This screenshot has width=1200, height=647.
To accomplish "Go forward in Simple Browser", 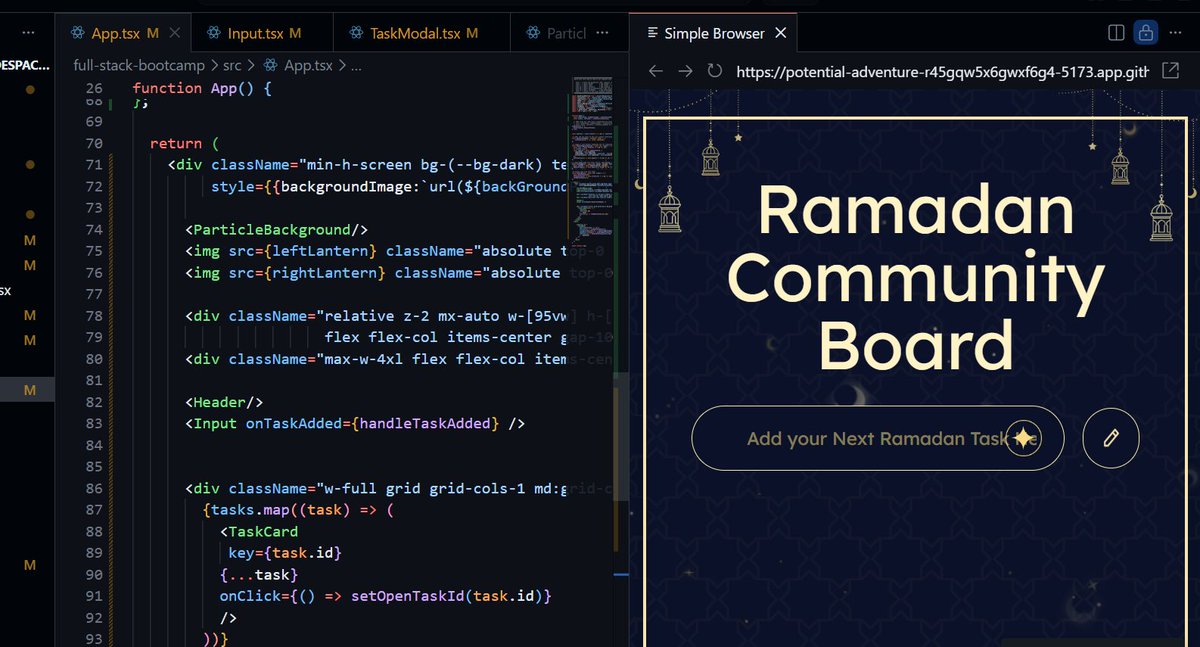I will pyautogui.click(x=685, y=72).
